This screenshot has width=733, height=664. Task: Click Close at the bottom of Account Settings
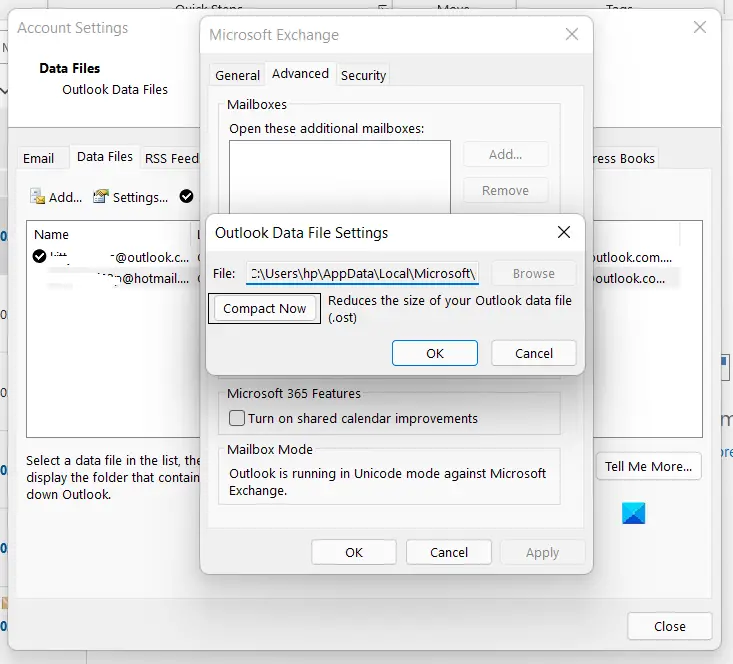tap(669, 626)
